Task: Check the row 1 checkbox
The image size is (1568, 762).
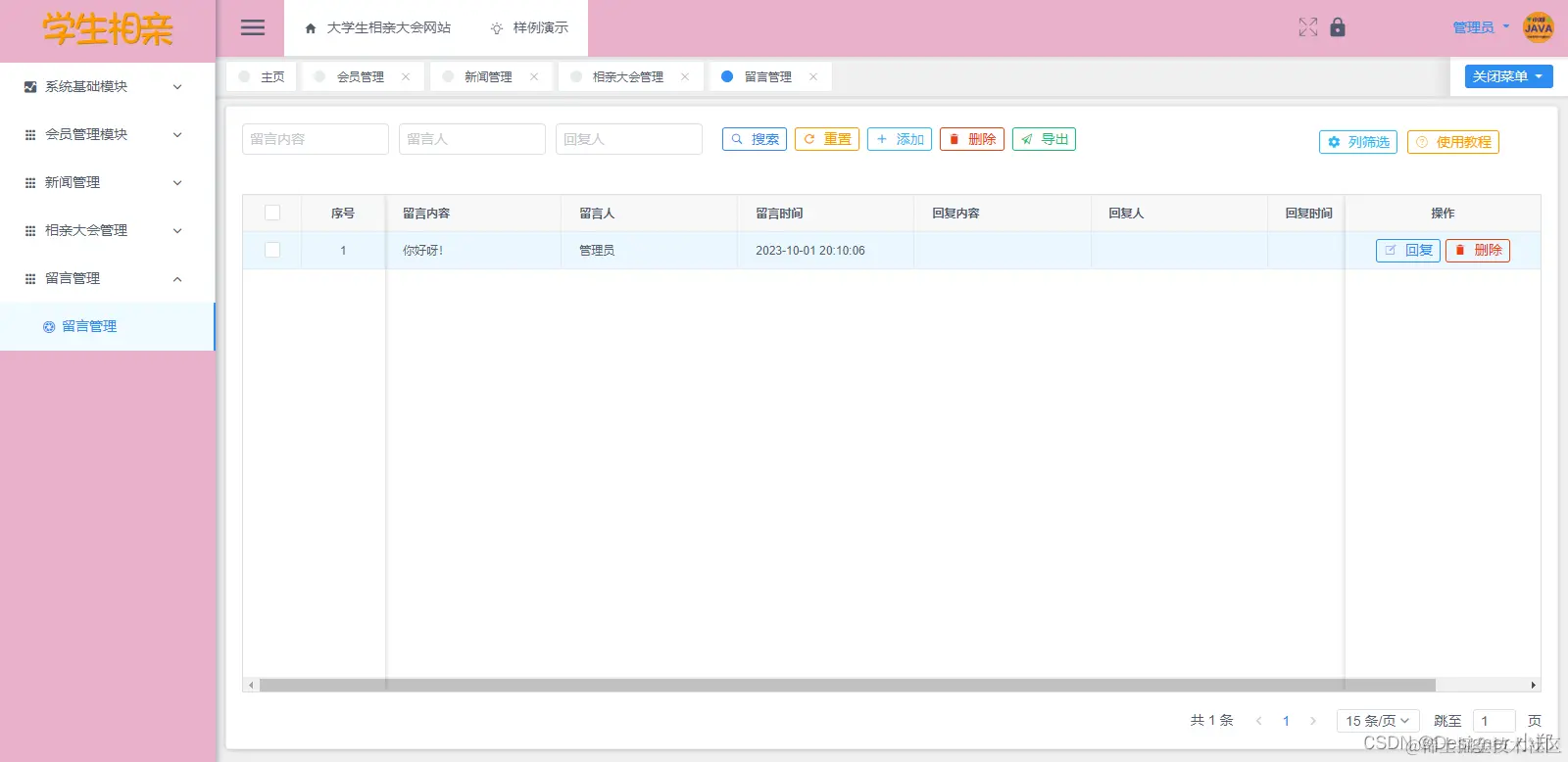Action: pos(272,250)
